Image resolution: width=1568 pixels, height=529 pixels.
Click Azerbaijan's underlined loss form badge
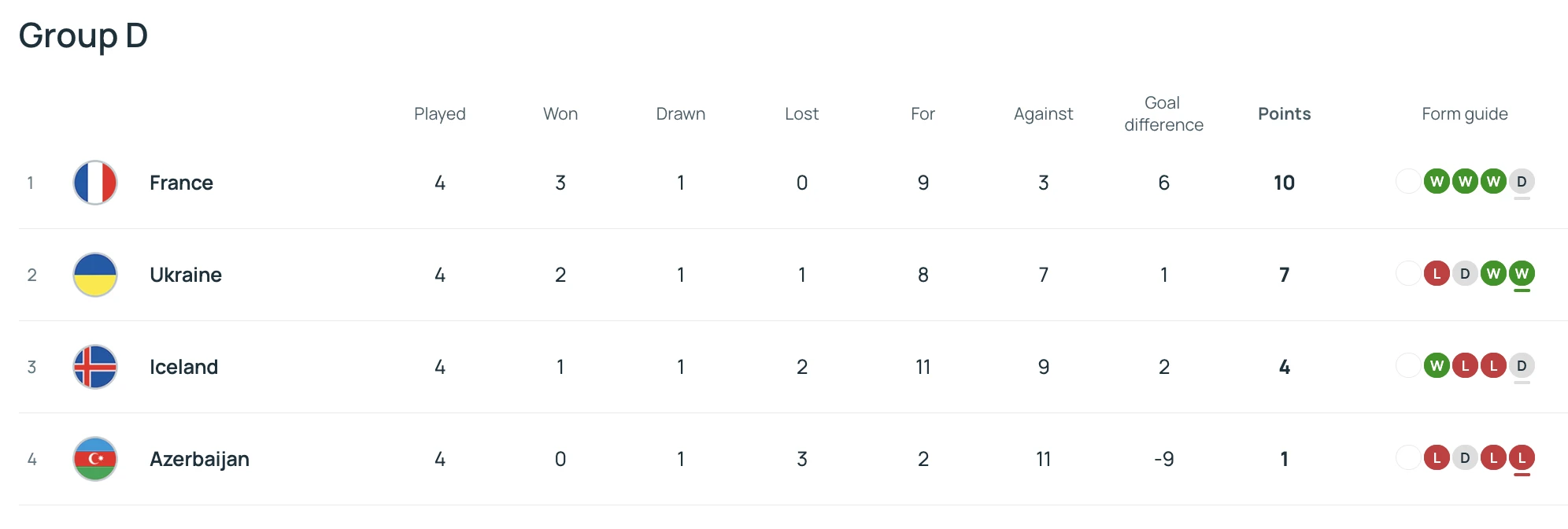[1522, 458]
